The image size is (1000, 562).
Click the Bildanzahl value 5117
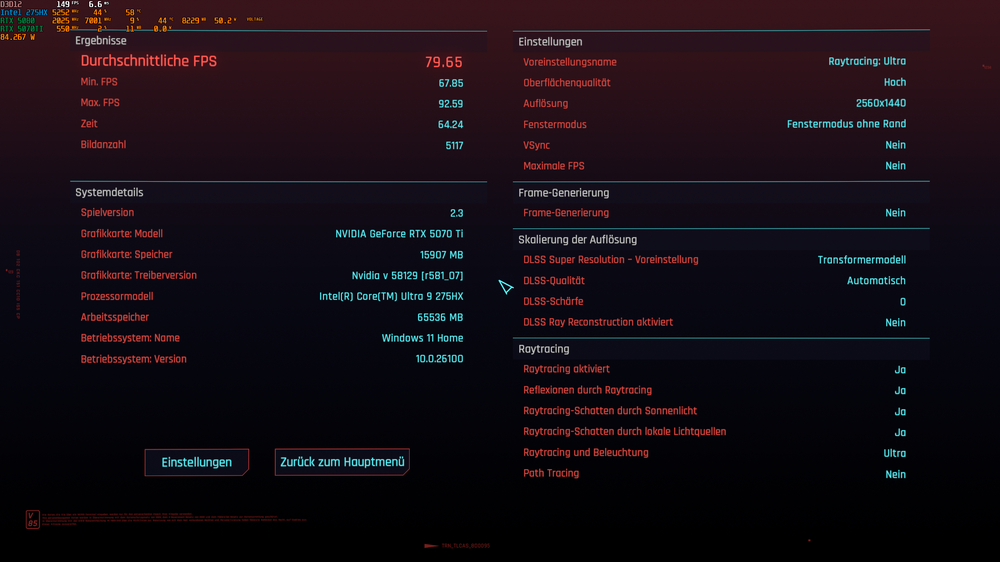(x=454, y=145)
